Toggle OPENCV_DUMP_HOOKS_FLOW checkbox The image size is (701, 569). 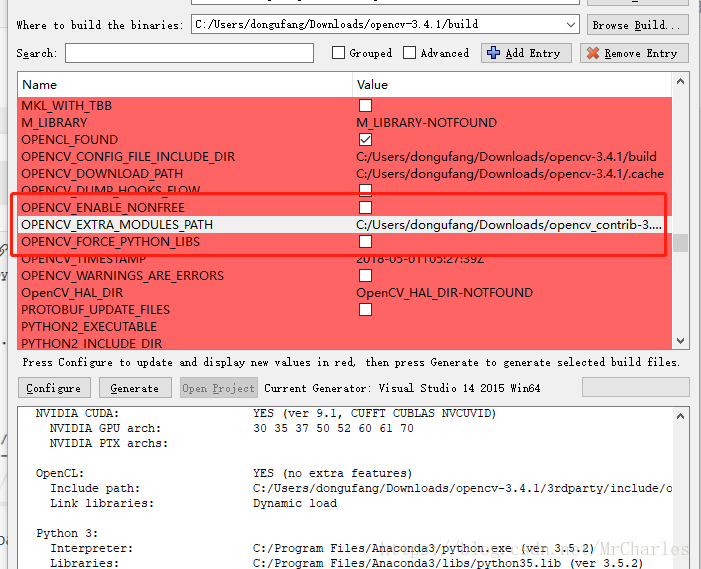(x=365, y=190)
